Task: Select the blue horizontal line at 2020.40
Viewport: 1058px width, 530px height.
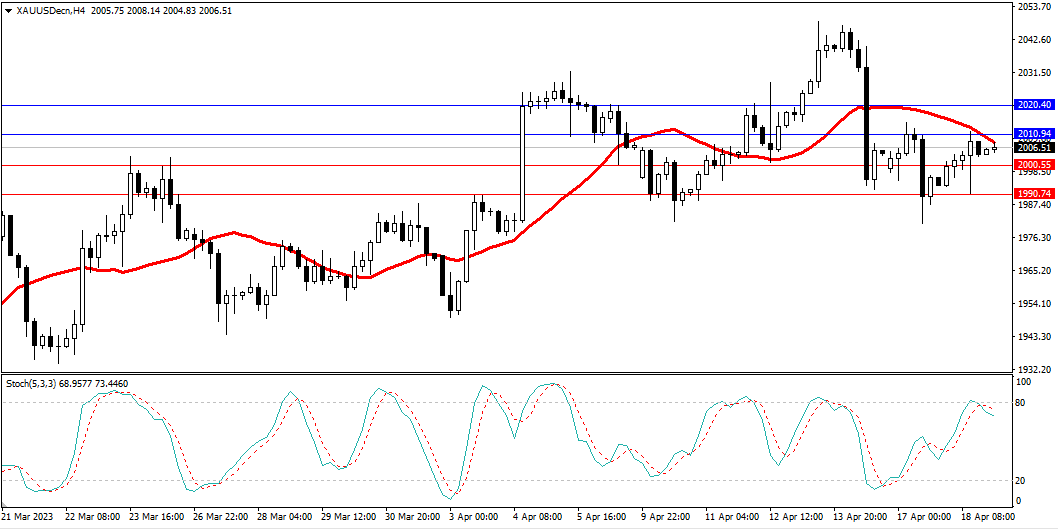Action: pos(506,105)
